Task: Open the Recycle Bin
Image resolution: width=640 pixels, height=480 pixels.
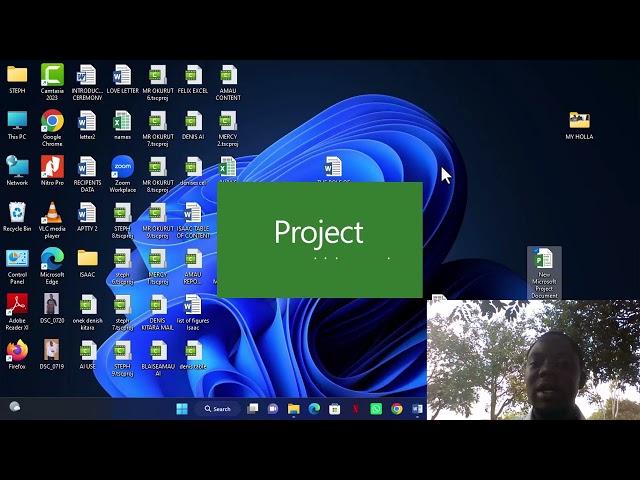Action: click(17, 217)
